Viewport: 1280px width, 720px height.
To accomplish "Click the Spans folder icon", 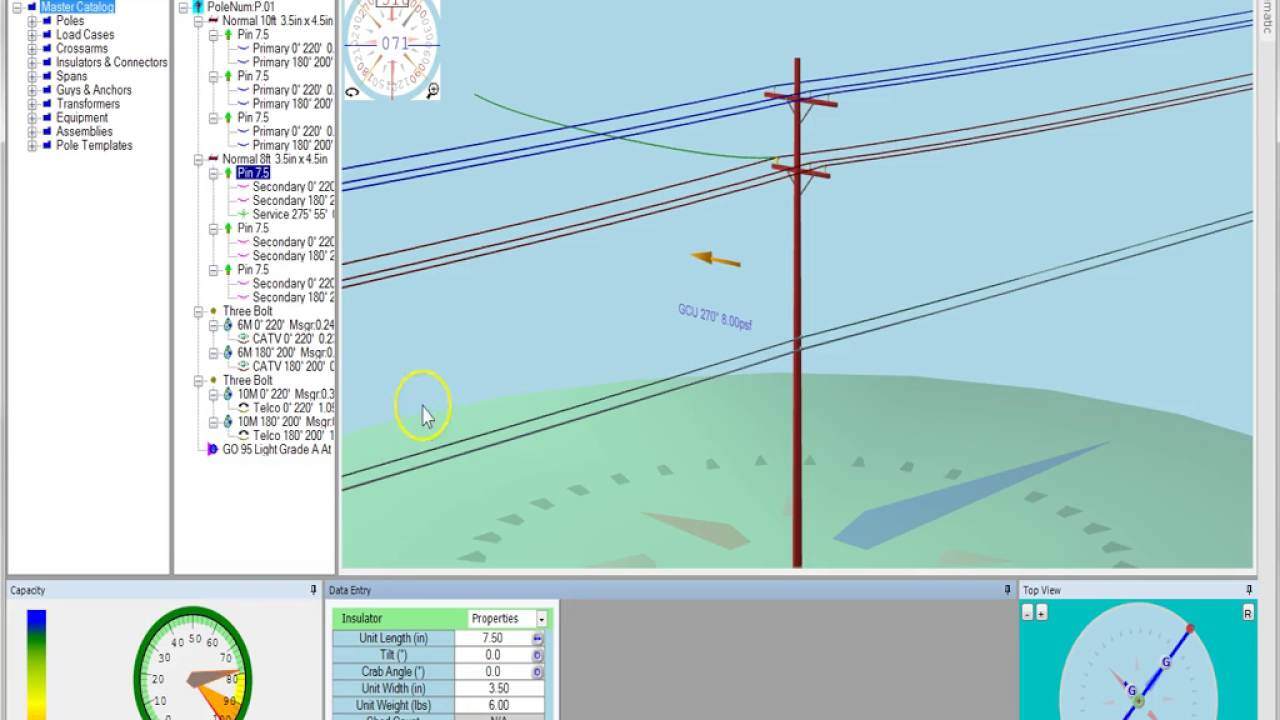I will pyautogui.click(x=46, y=76).
